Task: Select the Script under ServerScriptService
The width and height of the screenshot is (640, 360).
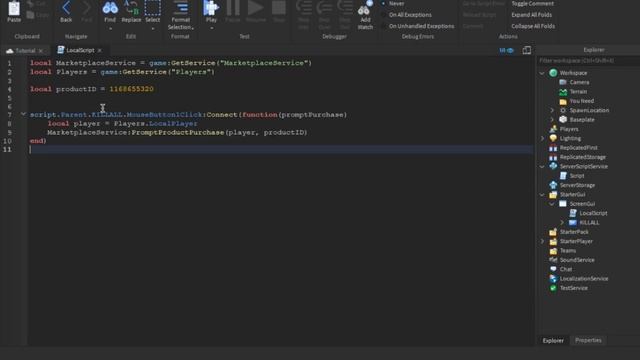Action: point(577,176)
